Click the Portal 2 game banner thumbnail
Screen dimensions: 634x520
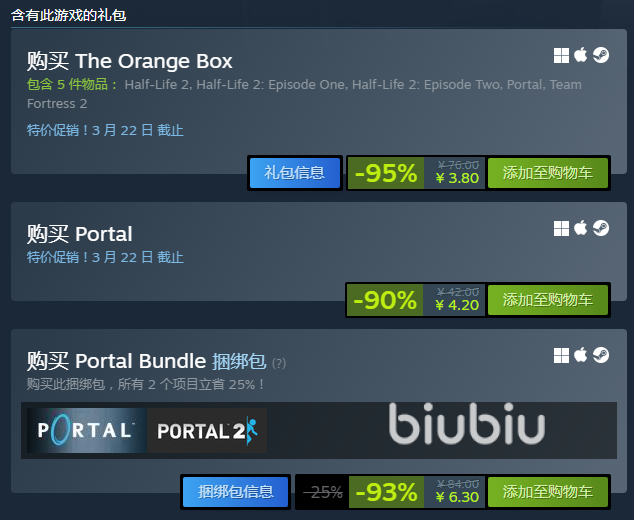(x=207, y=430)
